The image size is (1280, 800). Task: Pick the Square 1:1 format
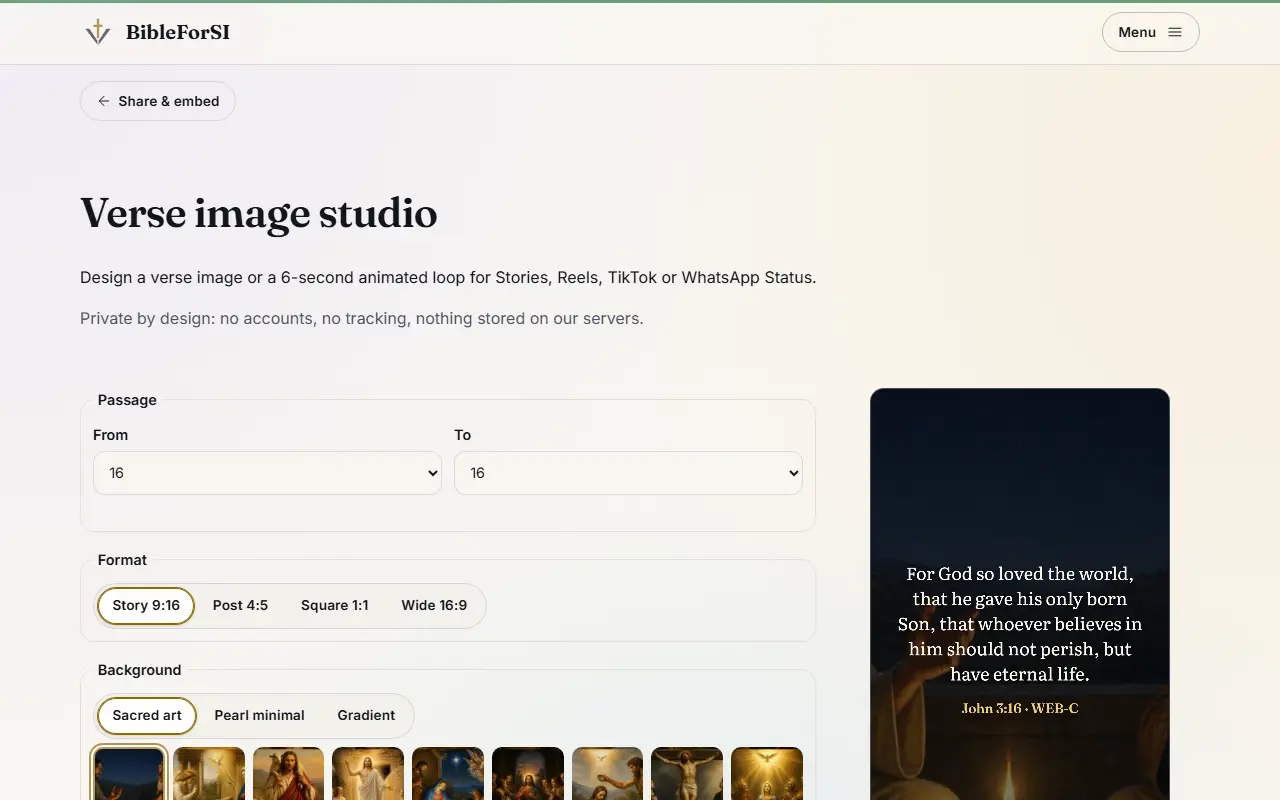(334, 606)
